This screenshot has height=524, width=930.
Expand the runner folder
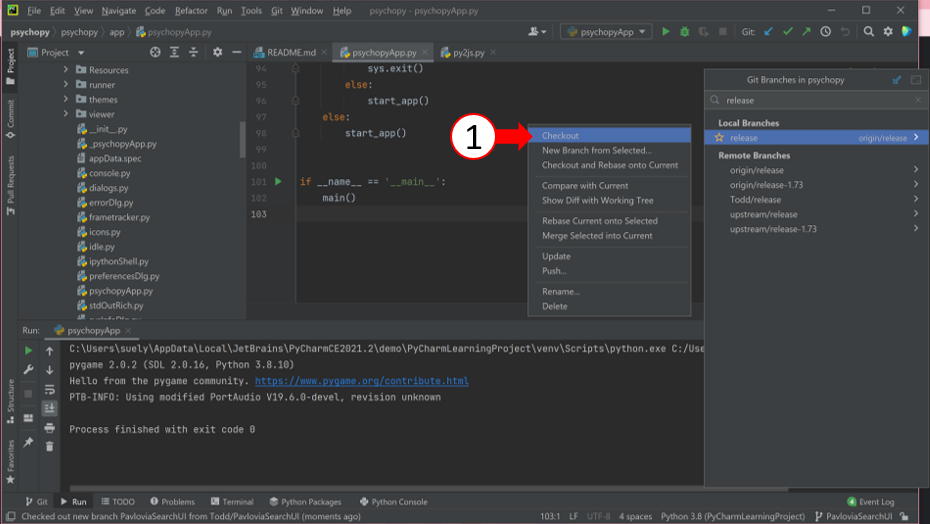(66, 84)
